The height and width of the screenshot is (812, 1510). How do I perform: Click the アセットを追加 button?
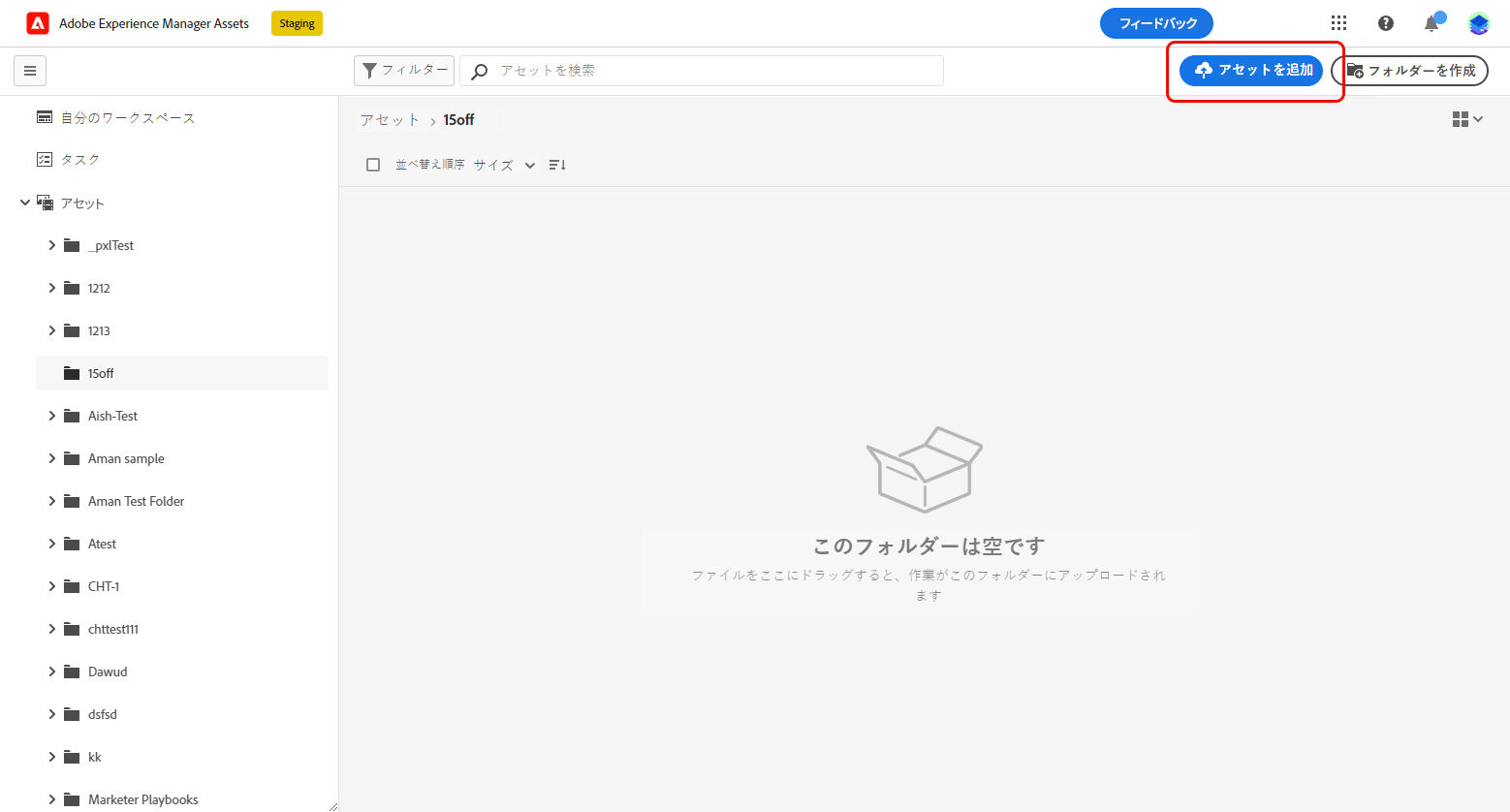[1251, 71]
